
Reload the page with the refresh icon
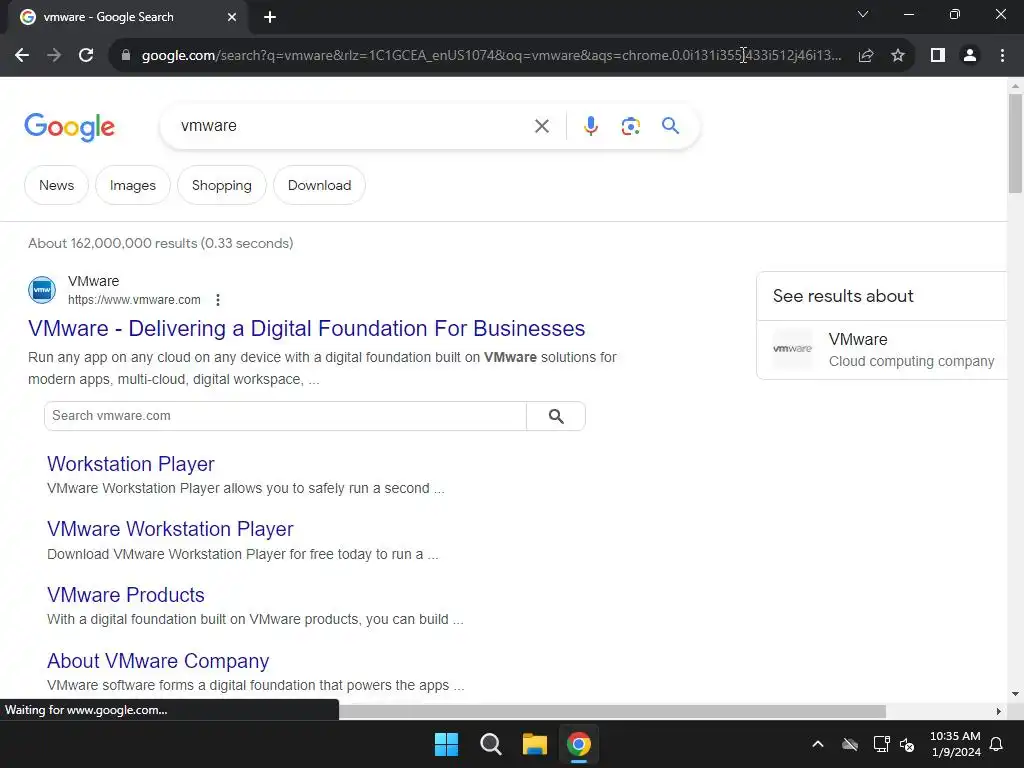tap(86, 56)
